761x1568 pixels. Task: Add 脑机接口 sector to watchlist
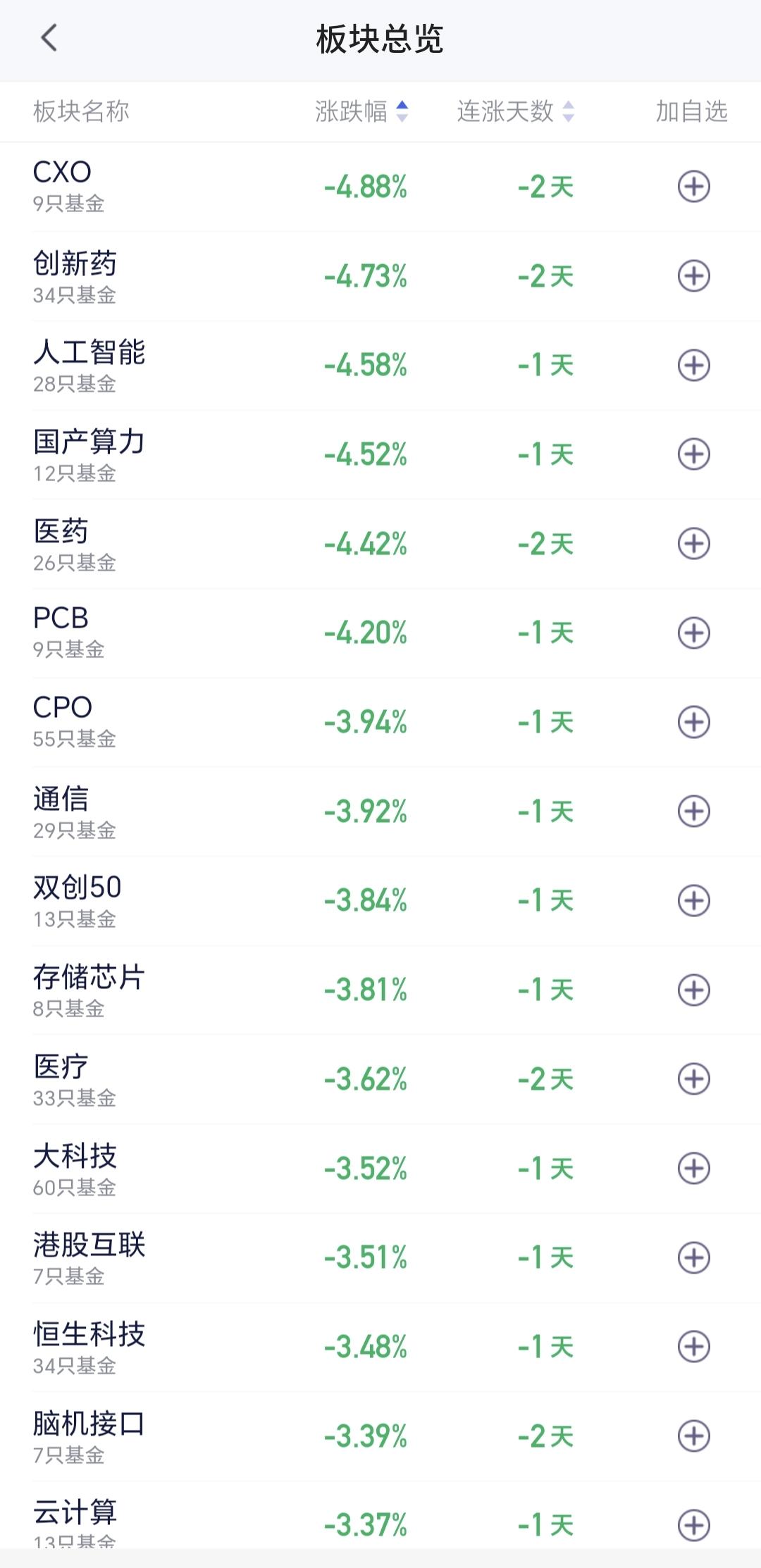tap(693, 1436)
